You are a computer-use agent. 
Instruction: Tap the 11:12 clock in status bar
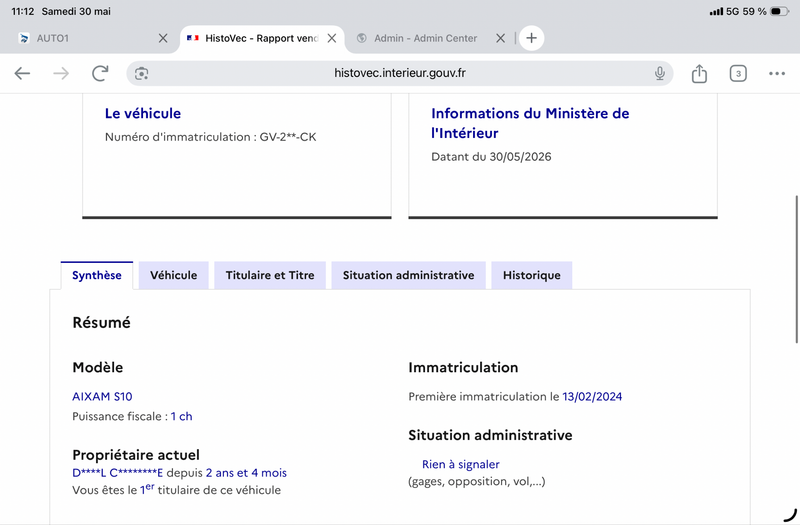click(x=22, y=11)
